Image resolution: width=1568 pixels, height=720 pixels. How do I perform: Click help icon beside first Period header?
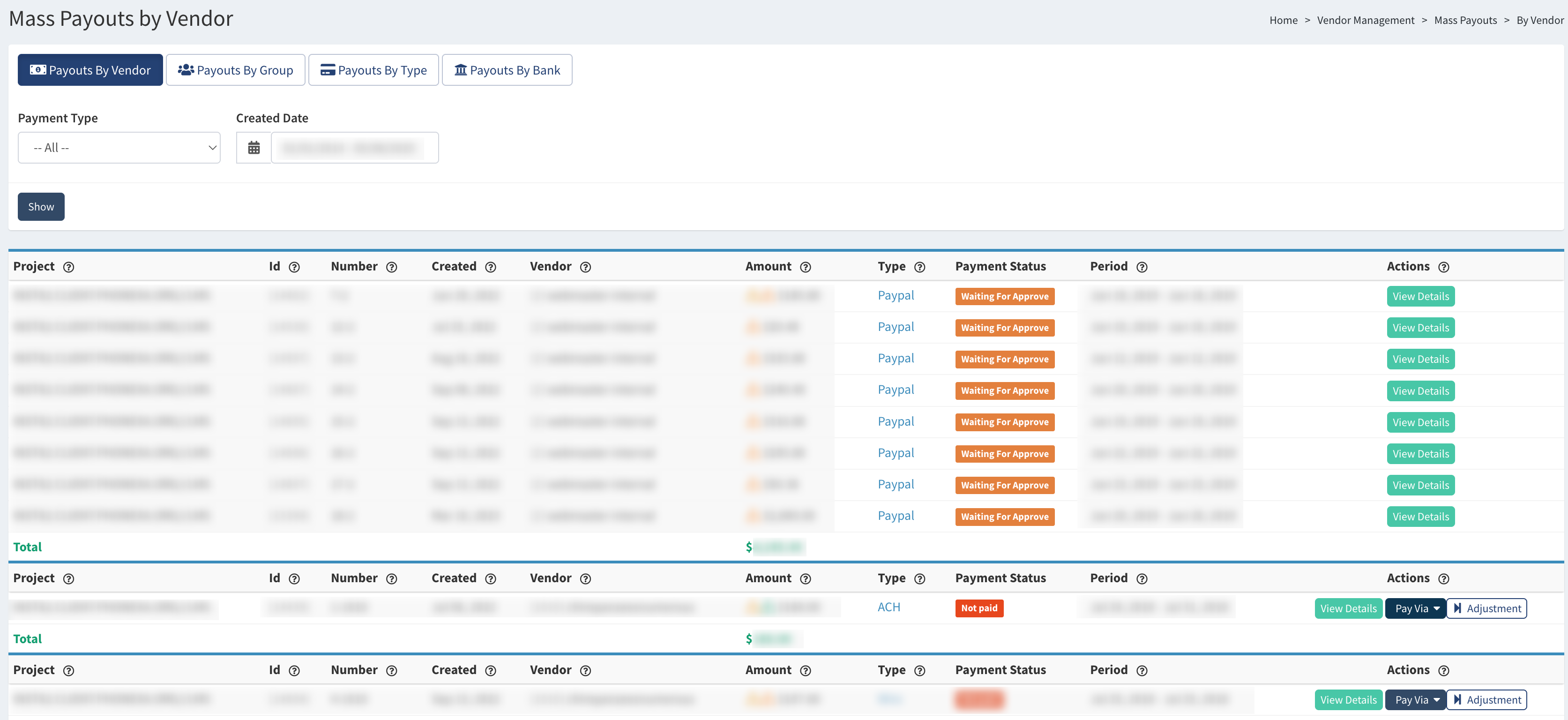tap(1142, 267)
